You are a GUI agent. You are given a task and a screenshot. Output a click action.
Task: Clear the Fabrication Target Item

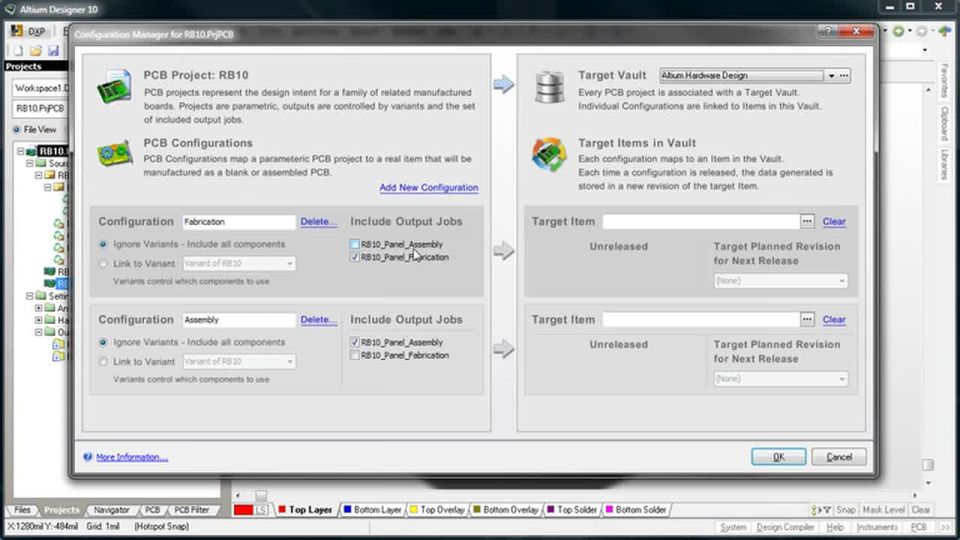pyautogui.click(x=834, y=221)
